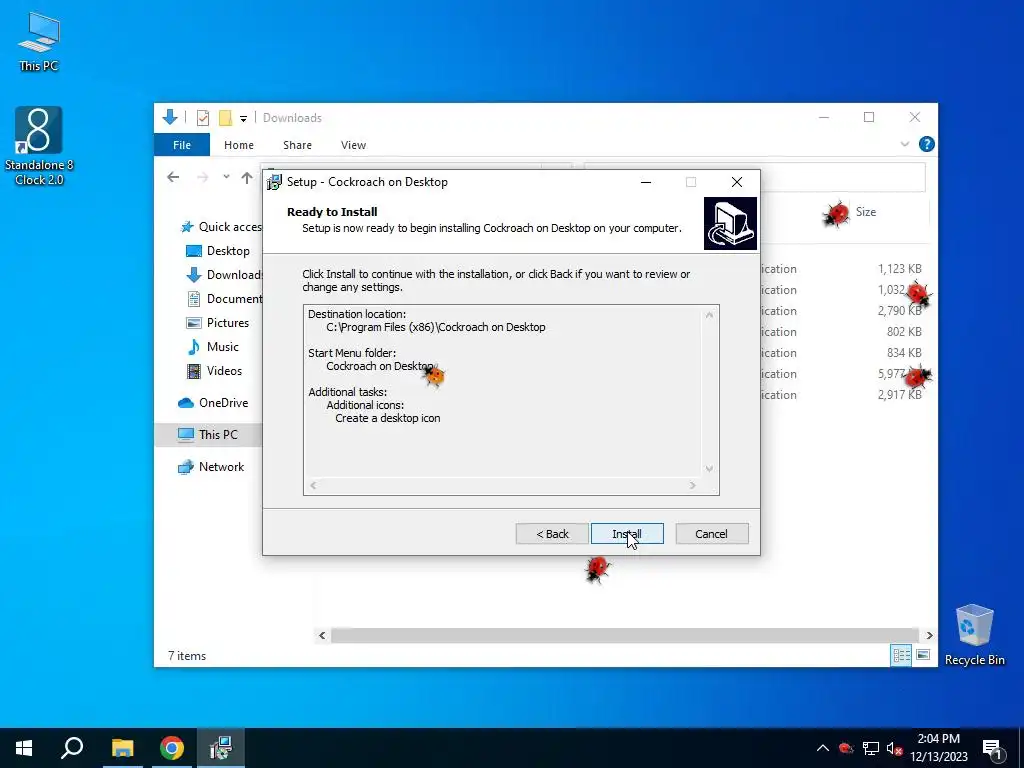Viewport: 1024px width, 768px height.
Task: Open Customize Quick Access Toolbar dropdown
Action: tap(243, 119)
